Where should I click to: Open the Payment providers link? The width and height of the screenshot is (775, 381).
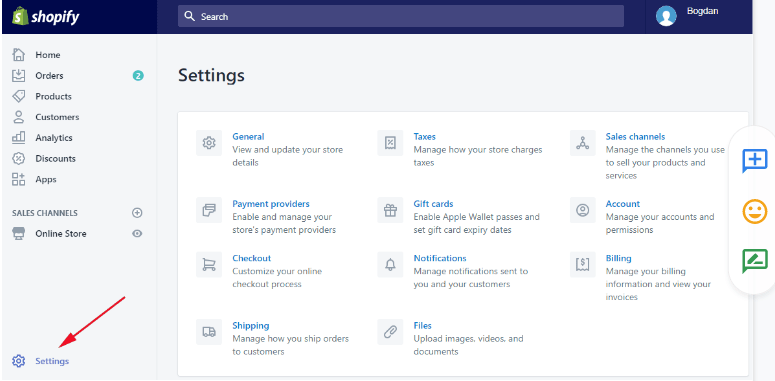[271, 204]
